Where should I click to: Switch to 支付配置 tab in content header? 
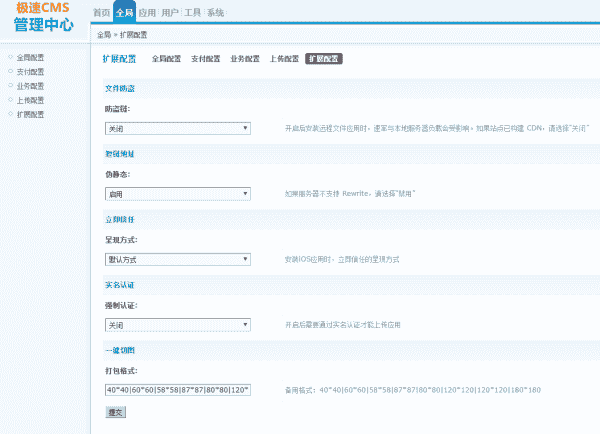click(x=205, y=59)
